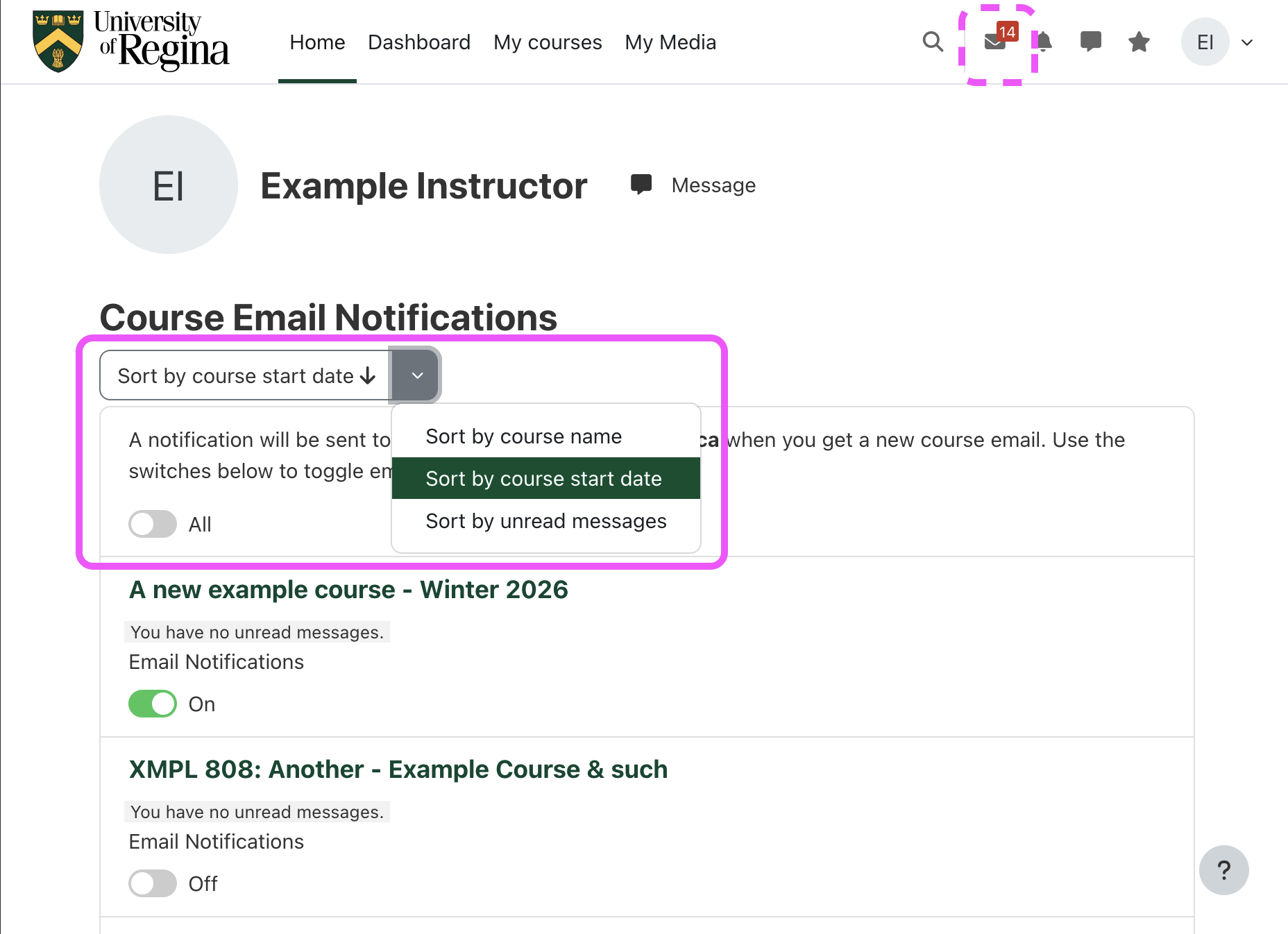Click the search magnifier icon
This screenshot has width=1288, height=934.
(932, 42)
